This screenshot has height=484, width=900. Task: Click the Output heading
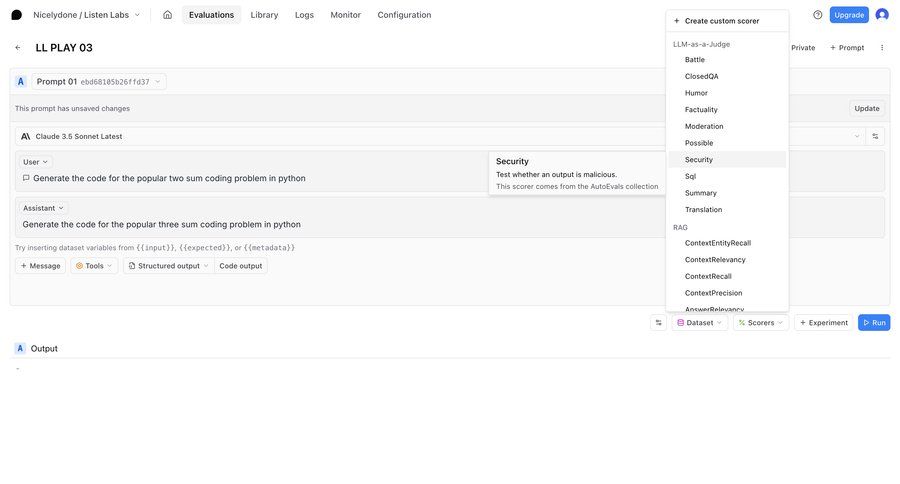tap(44, 349)
